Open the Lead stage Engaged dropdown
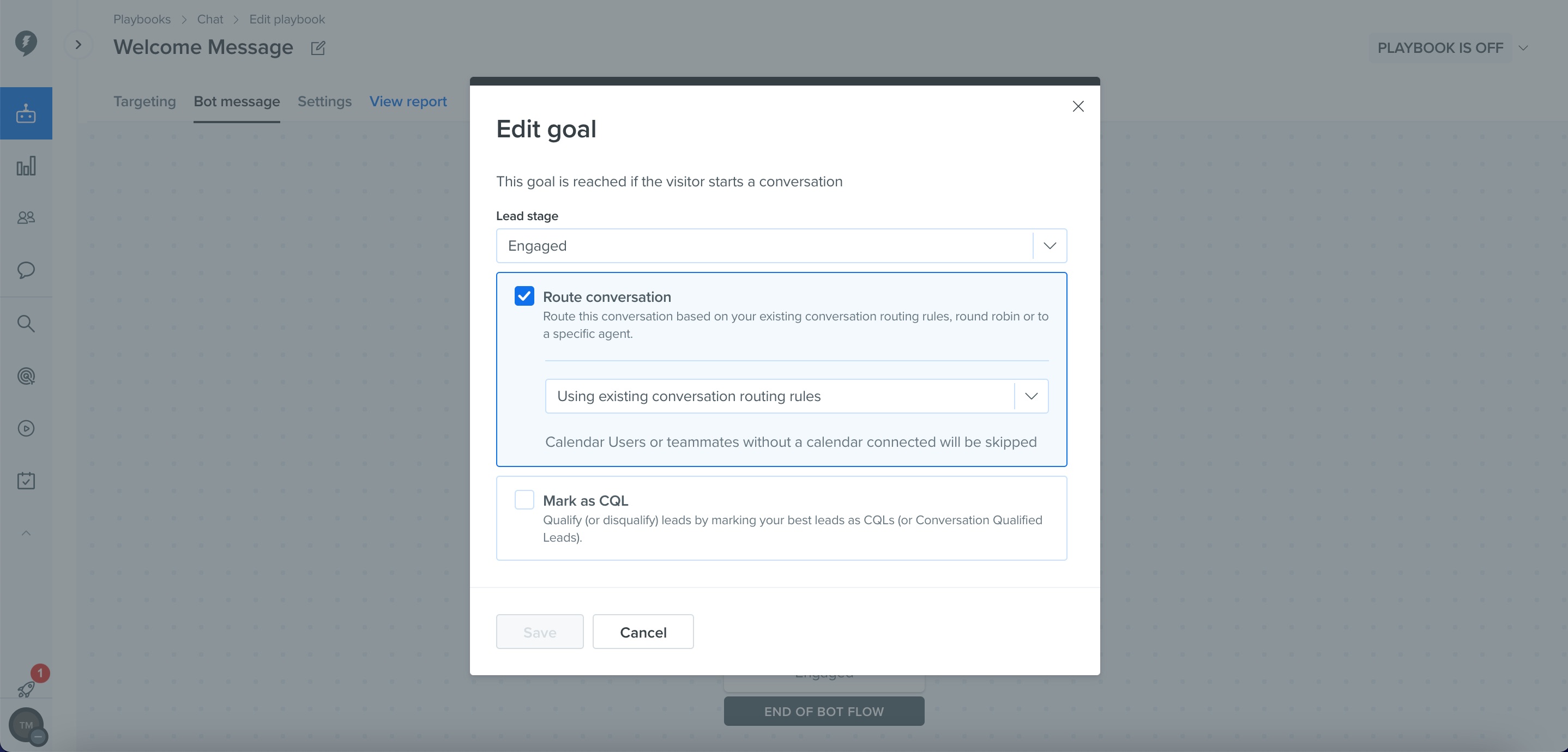The image size is (1568, 752). click(781, 246)
